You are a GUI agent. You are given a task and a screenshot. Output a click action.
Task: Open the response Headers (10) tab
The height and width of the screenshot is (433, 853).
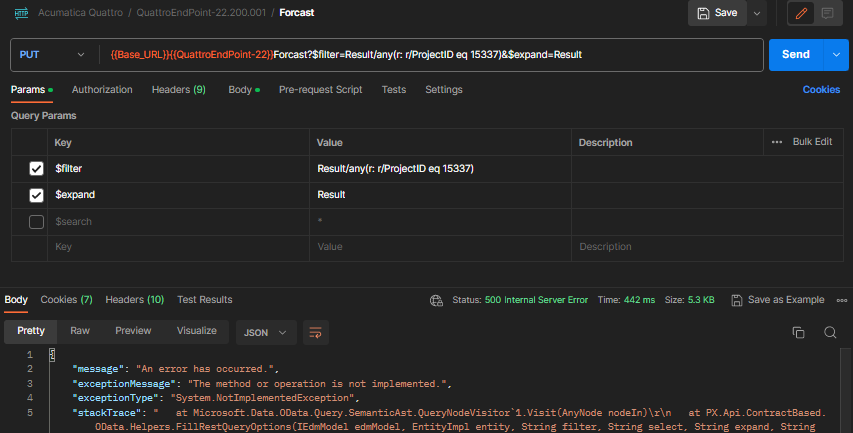tap(134, 300)
